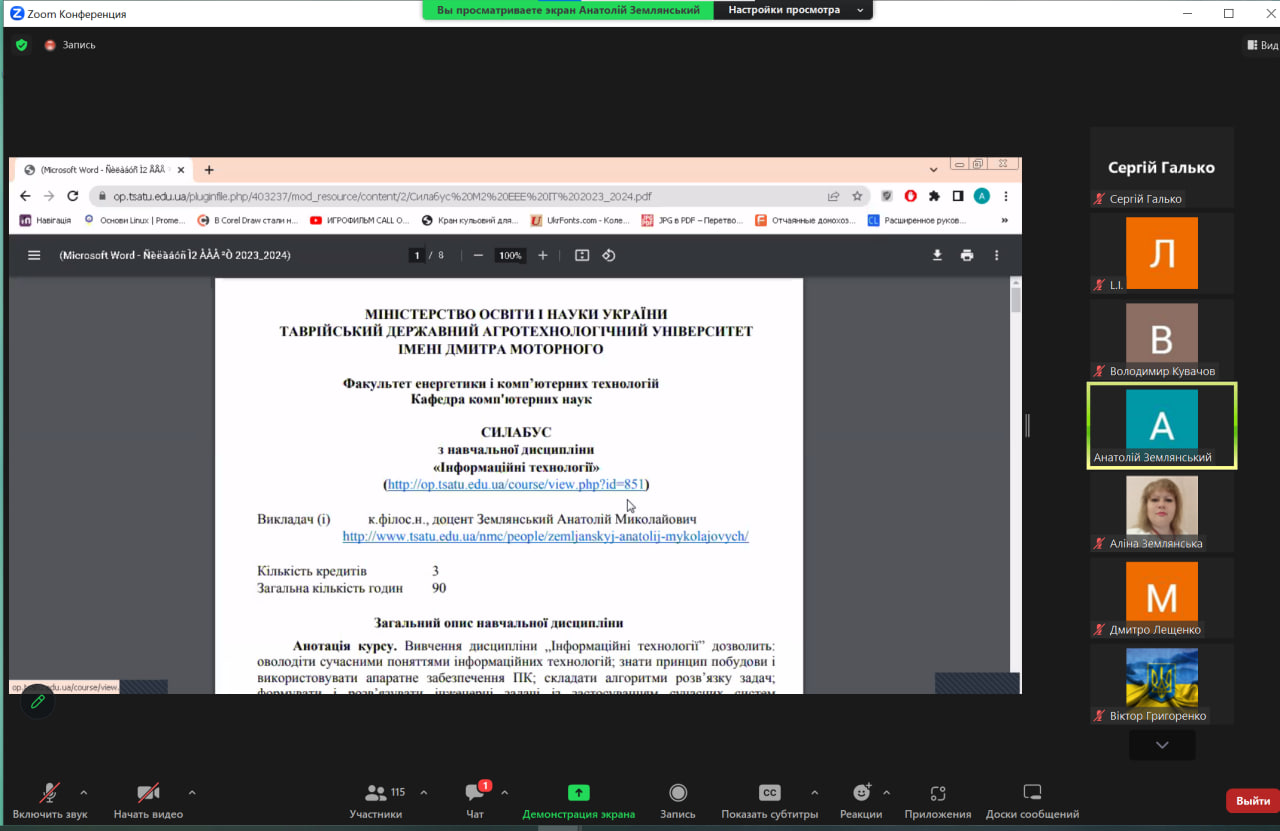
Task: Open Доски сообщений whiteboards
Action: [x=1032, y=800]
